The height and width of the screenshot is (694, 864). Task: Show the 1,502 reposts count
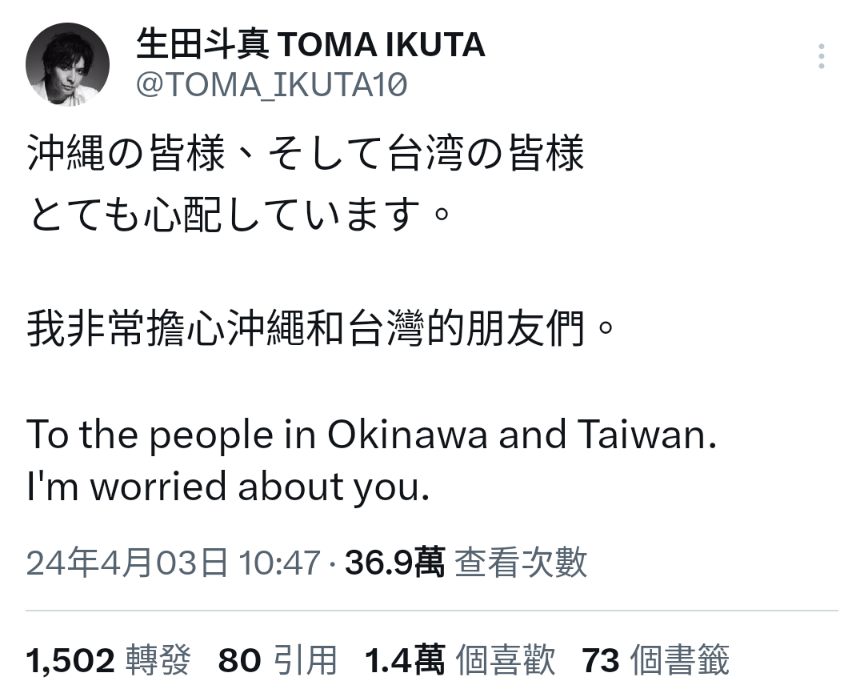click(70, 660)
